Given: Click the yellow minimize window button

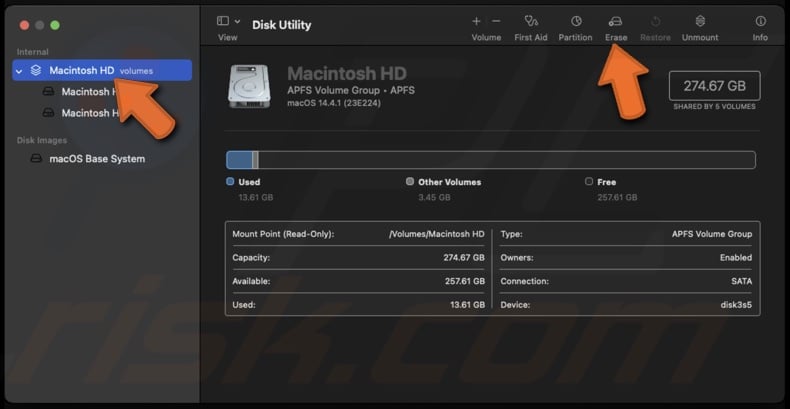Looking at the screenshot, I should point(40,25).
